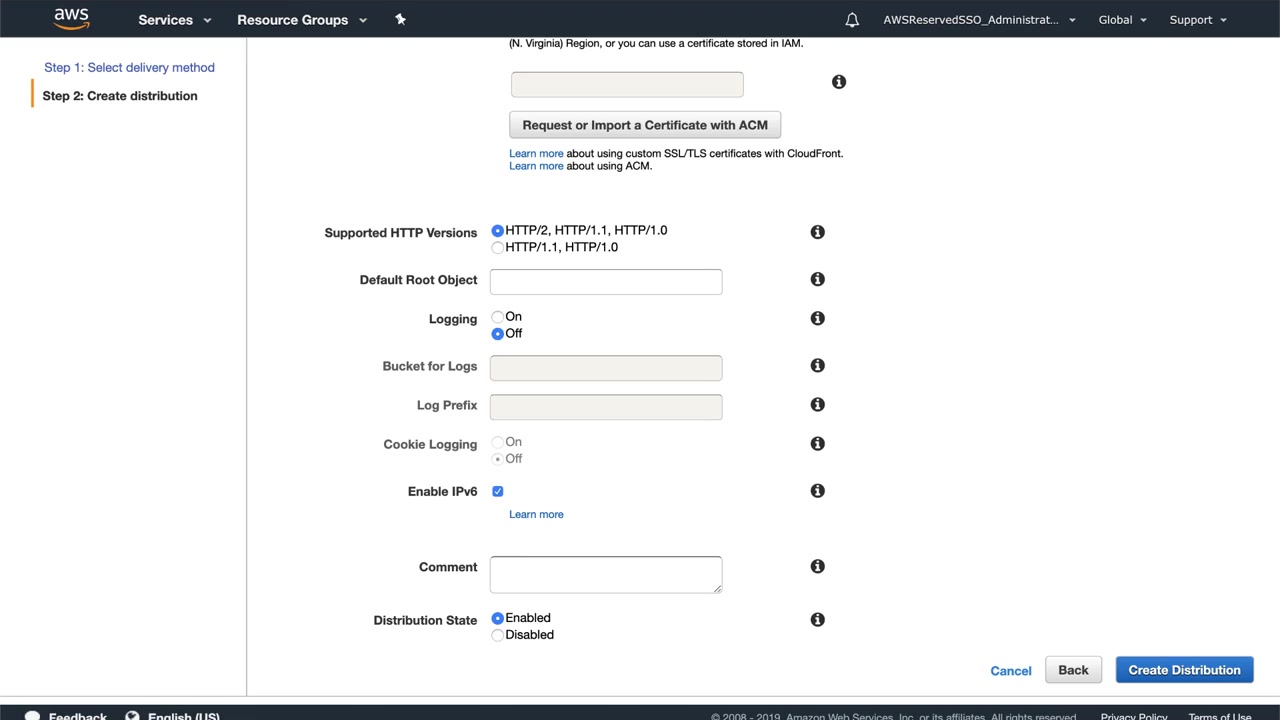This screenshot has height=720, width=1280.
Task: Click info icon next to Enable IPv6
Action: (x=817, y=491)
